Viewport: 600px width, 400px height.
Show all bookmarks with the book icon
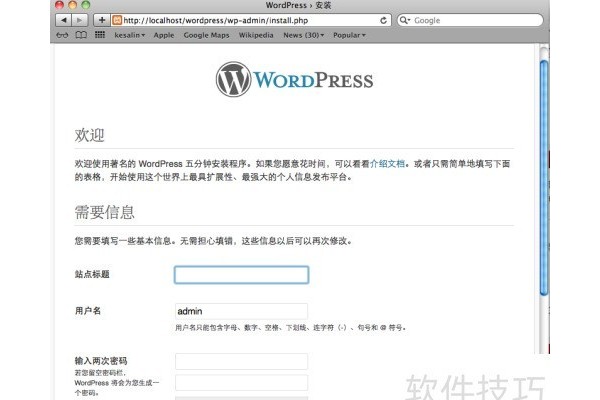81,35
